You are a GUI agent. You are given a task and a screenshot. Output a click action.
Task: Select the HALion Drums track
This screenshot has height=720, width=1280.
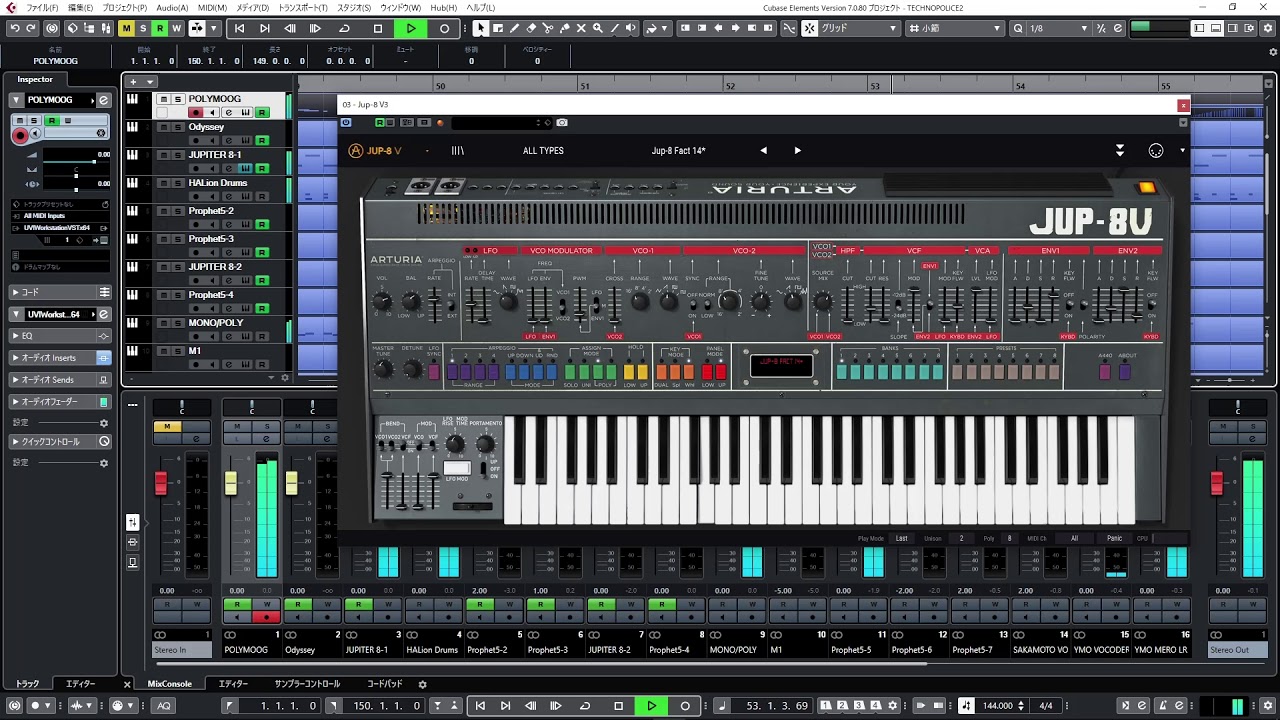point(218,183)
